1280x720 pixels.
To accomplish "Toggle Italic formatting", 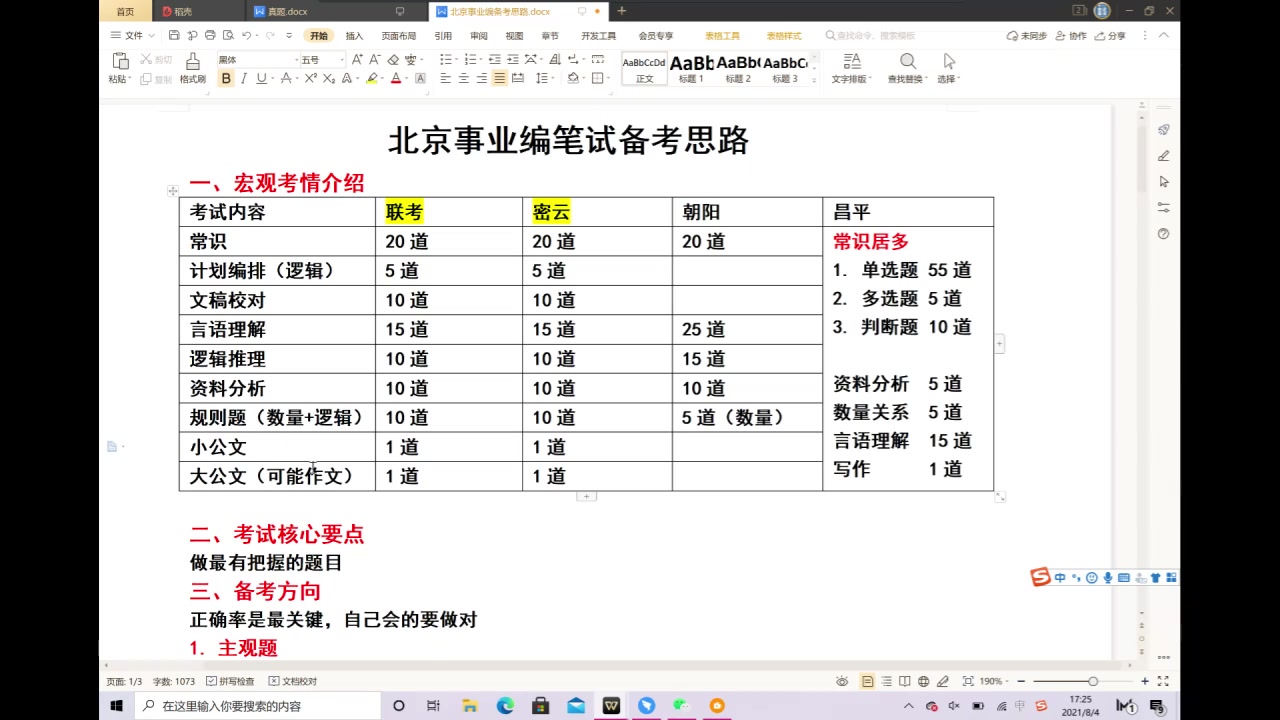I will pyautogui.click(x=243, y=78).
